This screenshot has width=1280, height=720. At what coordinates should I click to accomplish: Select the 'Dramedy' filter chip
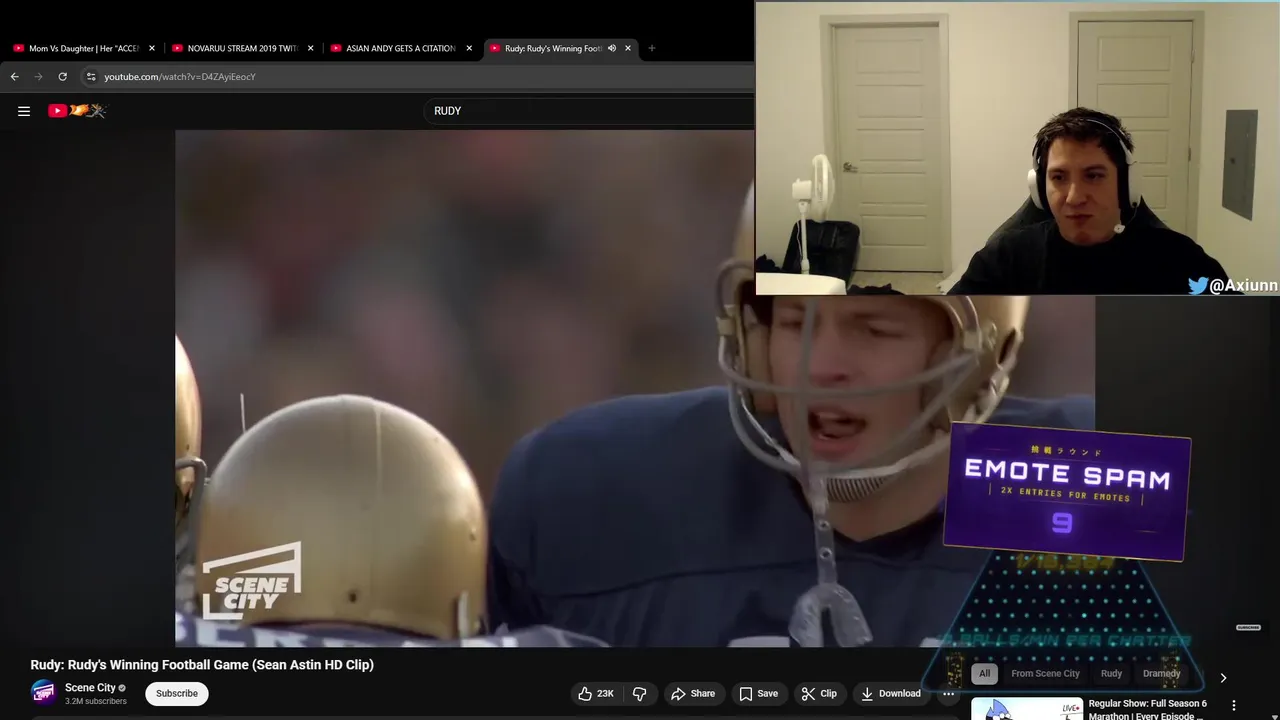pyautogui.click(x=1162, y=673)
